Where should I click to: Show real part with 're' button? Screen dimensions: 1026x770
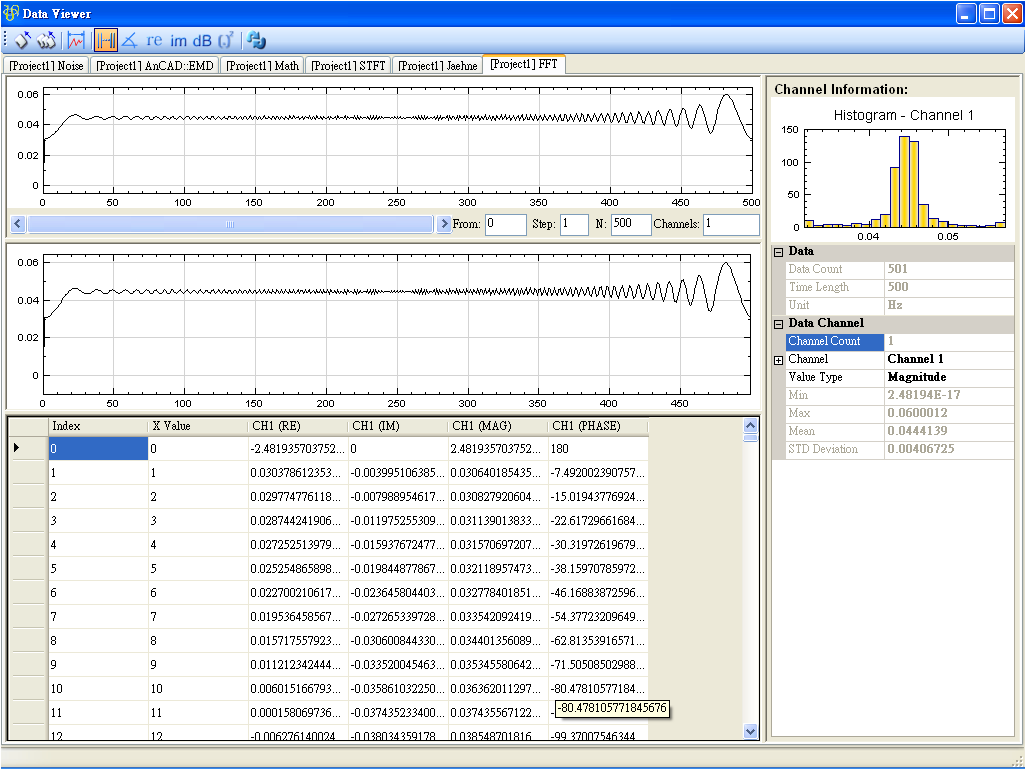tap(154, 41)
